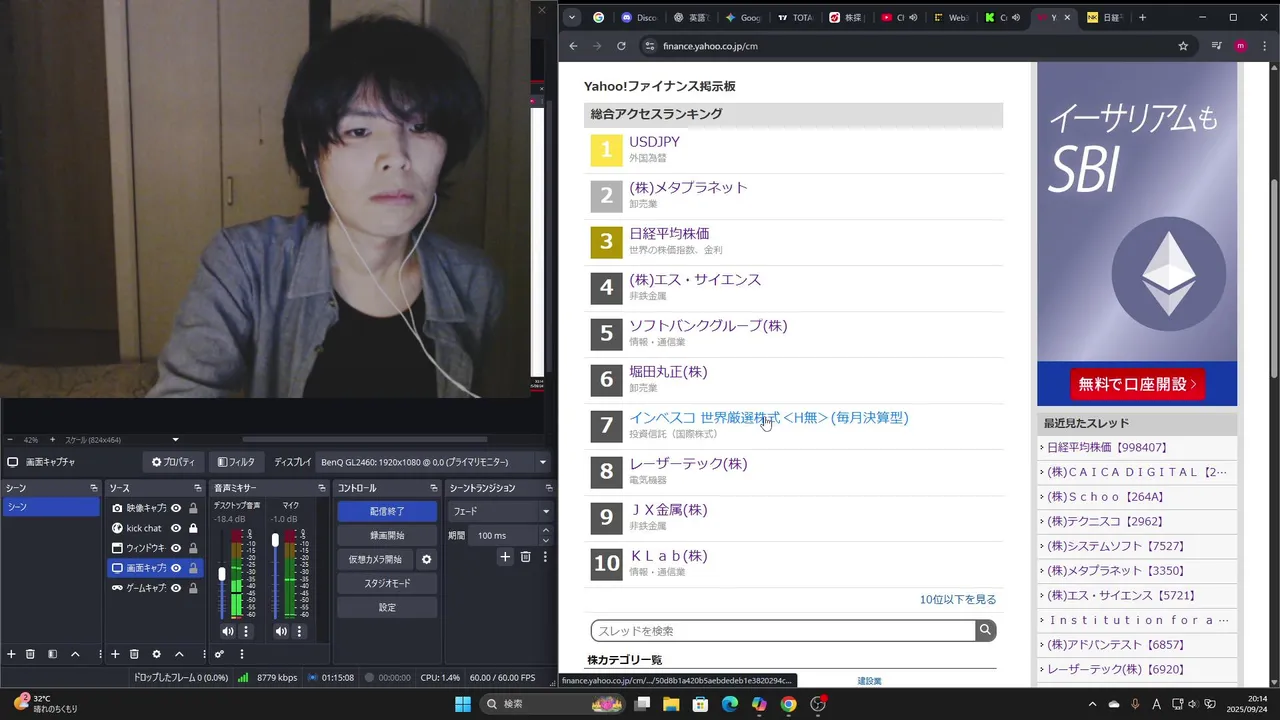The height and width of the screenshot is (720, 1280).
Task: Toggle visibility of ウィンドウキャプチャ source
Action: 176,548
